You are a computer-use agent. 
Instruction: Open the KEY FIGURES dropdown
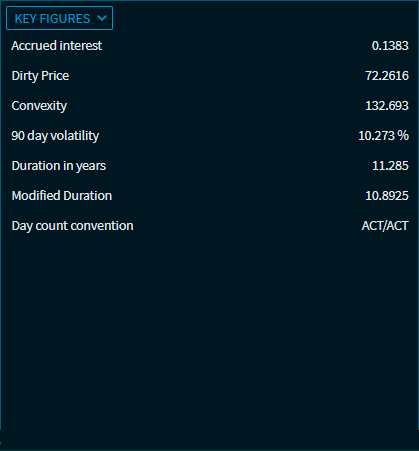(59, 18)
